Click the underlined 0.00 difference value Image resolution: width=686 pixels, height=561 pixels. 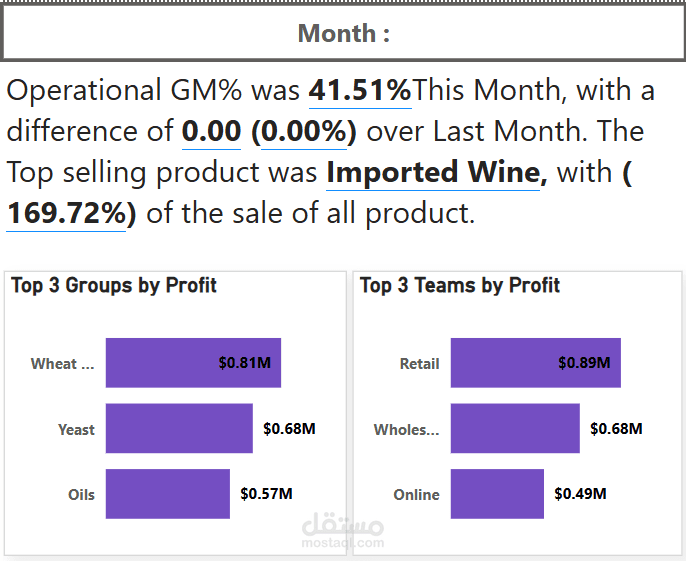pyautogui.click(x=211, y=132)
